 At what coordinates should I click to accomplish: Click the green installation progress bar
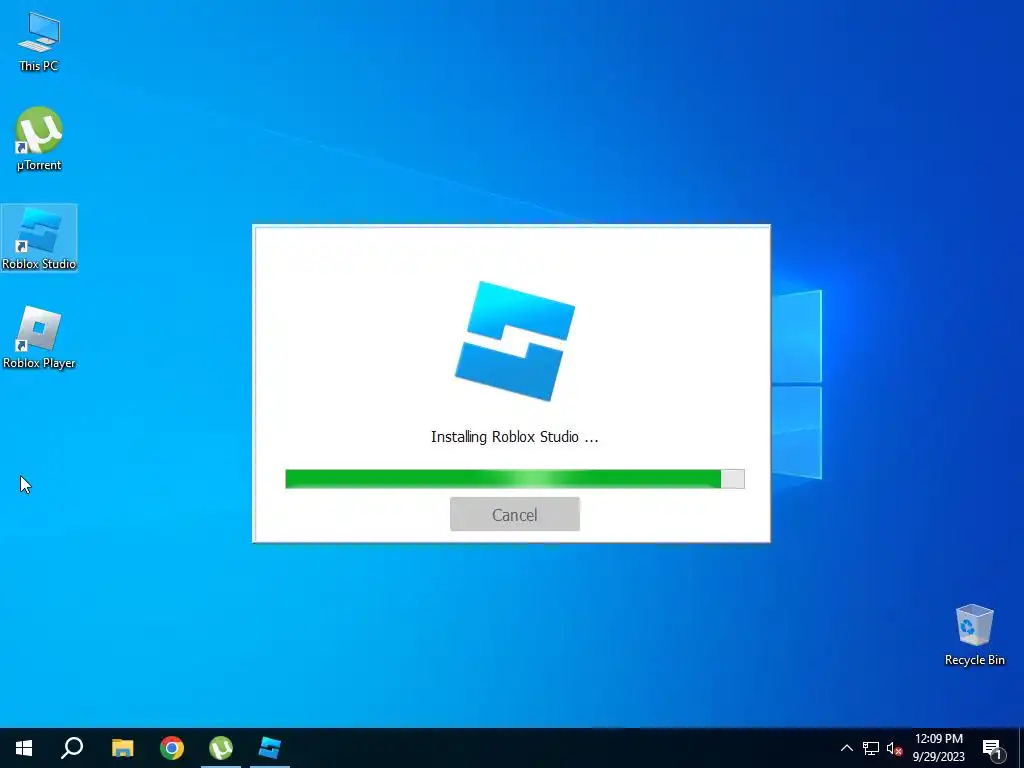515,479
